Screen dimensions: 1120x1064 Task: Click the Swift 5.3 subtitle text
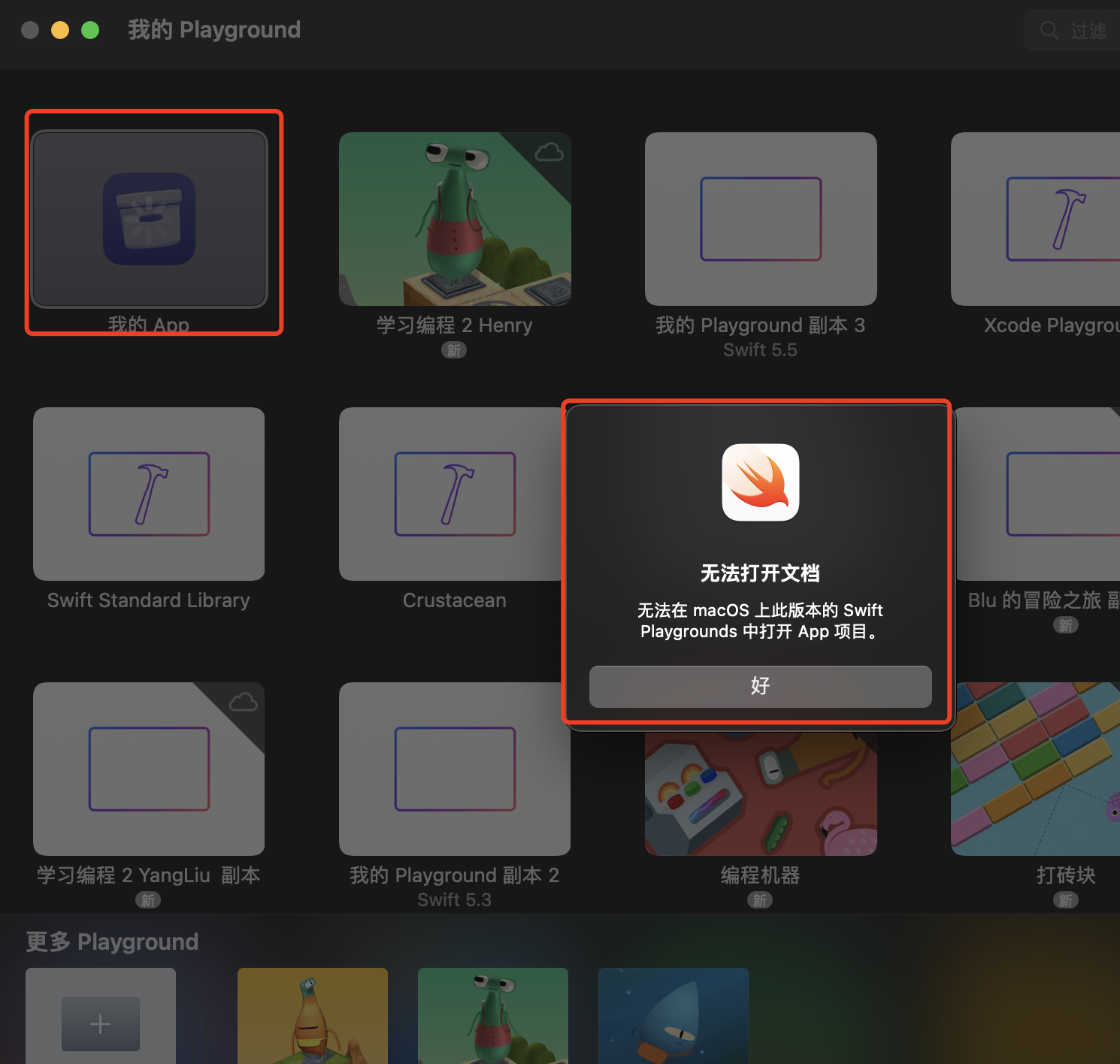455,900
